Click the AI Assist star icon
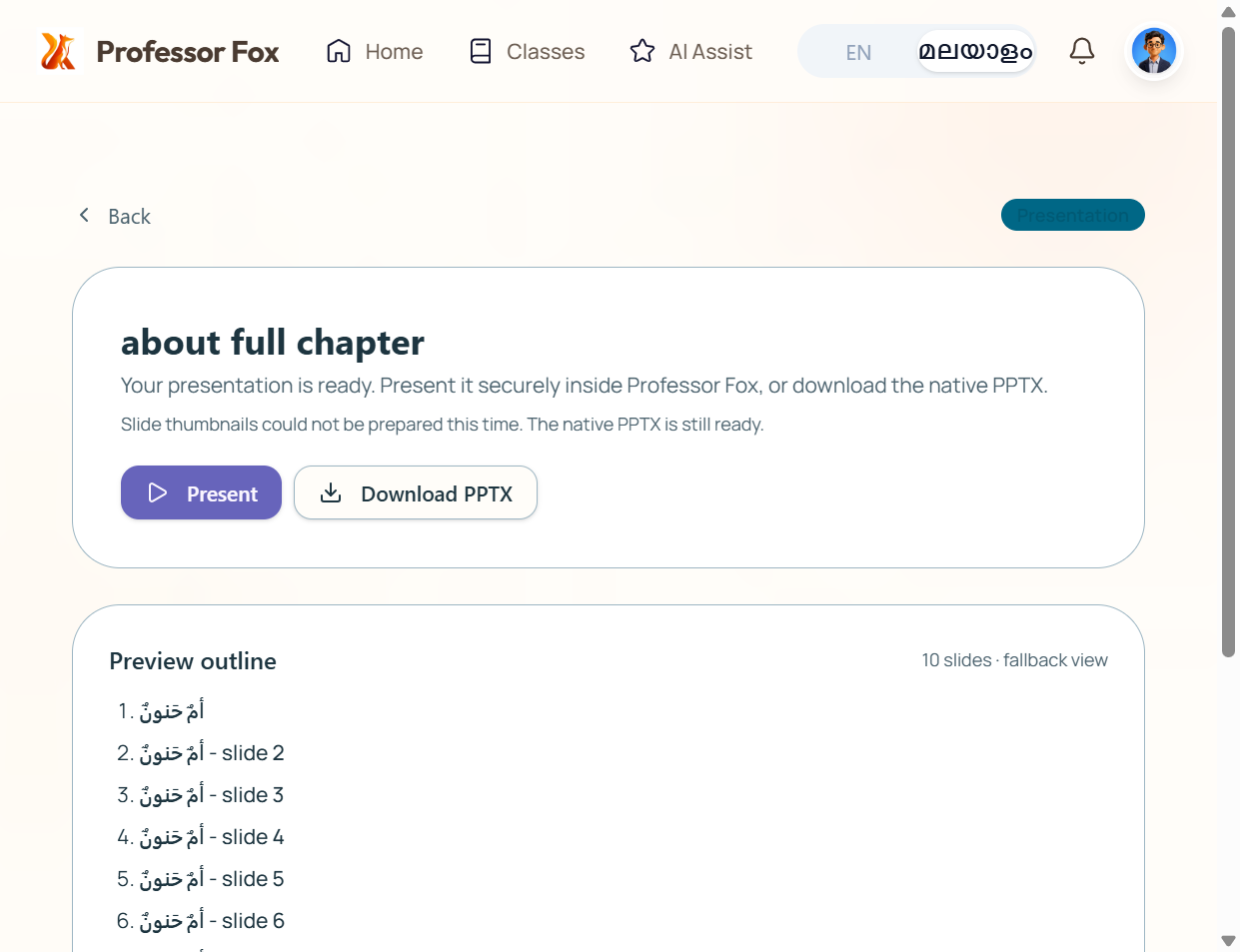Screen dimensions: 1240x952 pyautogui.click(x=642, y=51)
